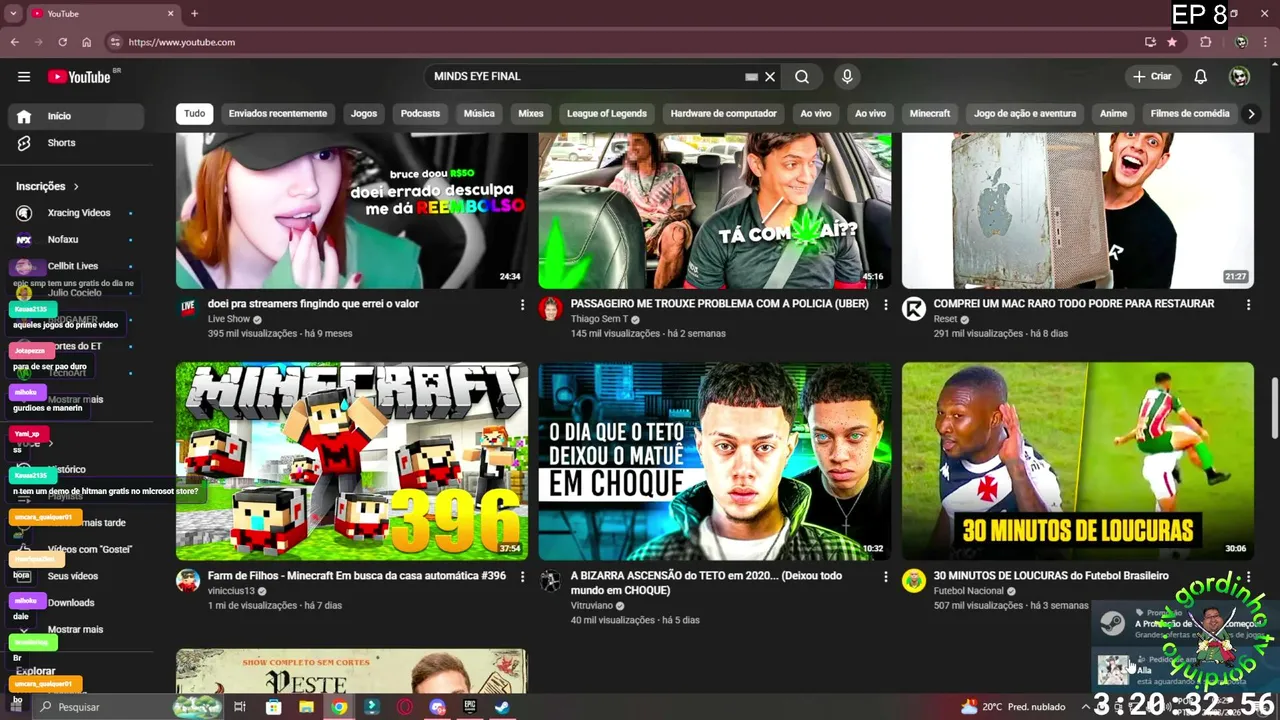Open a new browser tab
1280x720 pixels.
pyautogui.click(x=194, y=14)
